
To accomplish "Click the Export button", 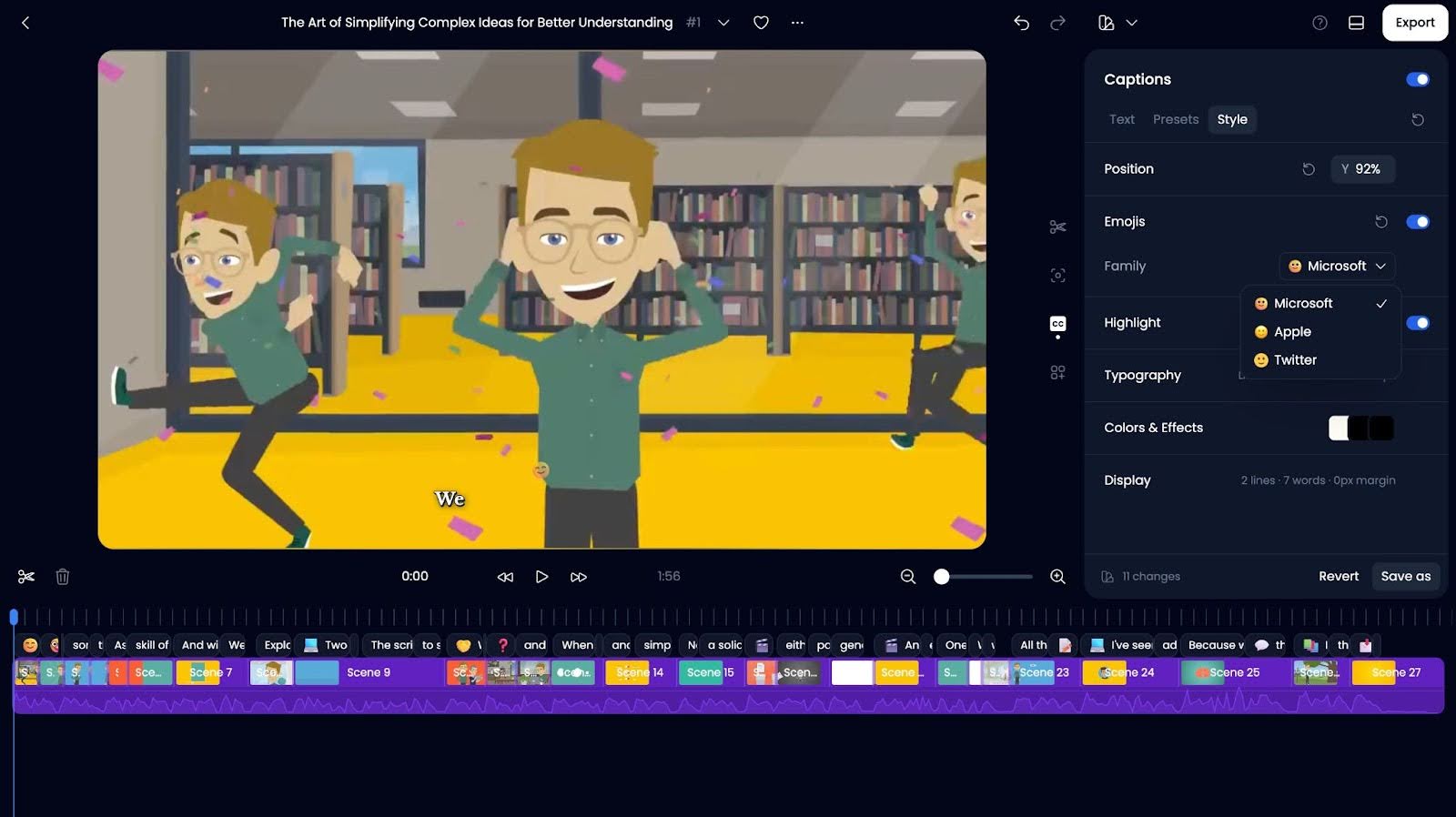I will tap(1414, 23).
